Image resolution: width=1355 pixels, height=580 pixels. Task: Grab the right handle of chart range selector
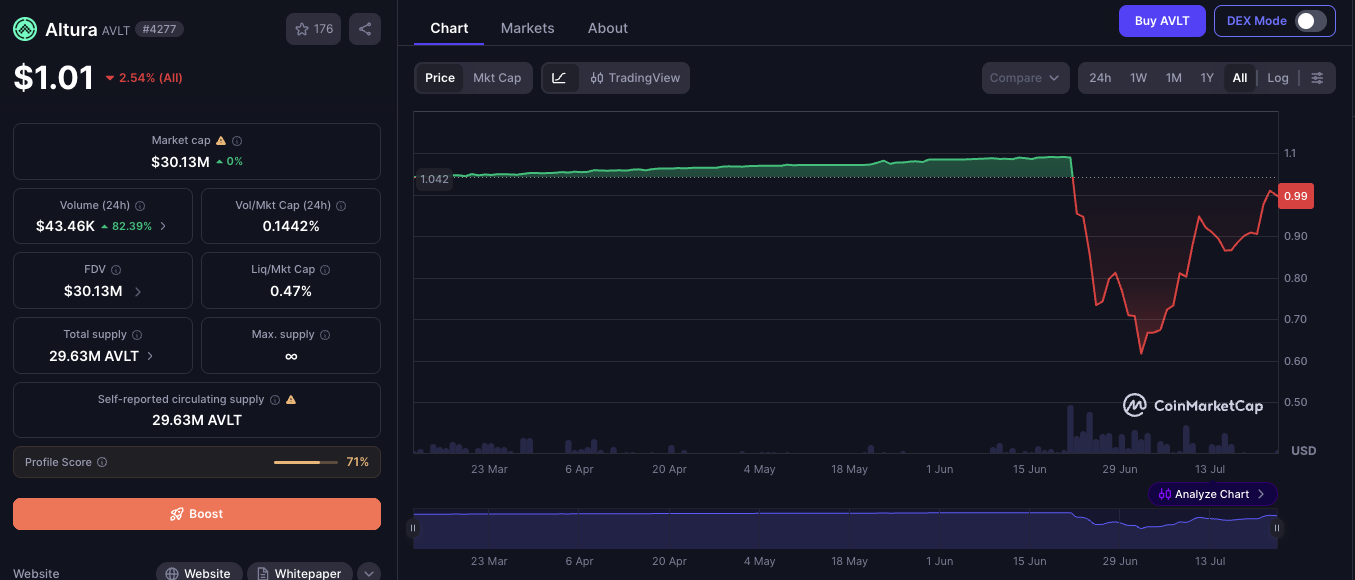[1277, 528]
